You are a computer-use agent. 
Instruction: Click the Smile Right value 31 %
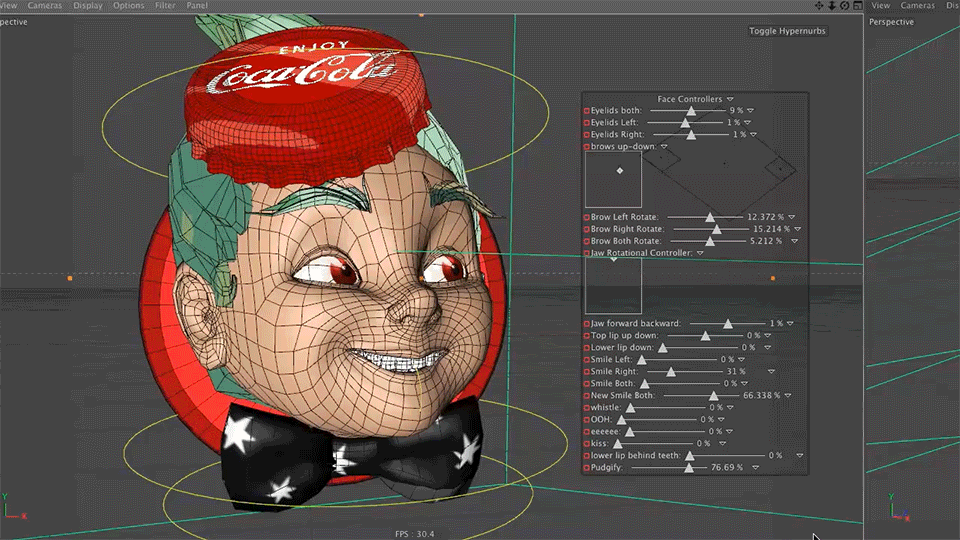[x=736, y=372]
